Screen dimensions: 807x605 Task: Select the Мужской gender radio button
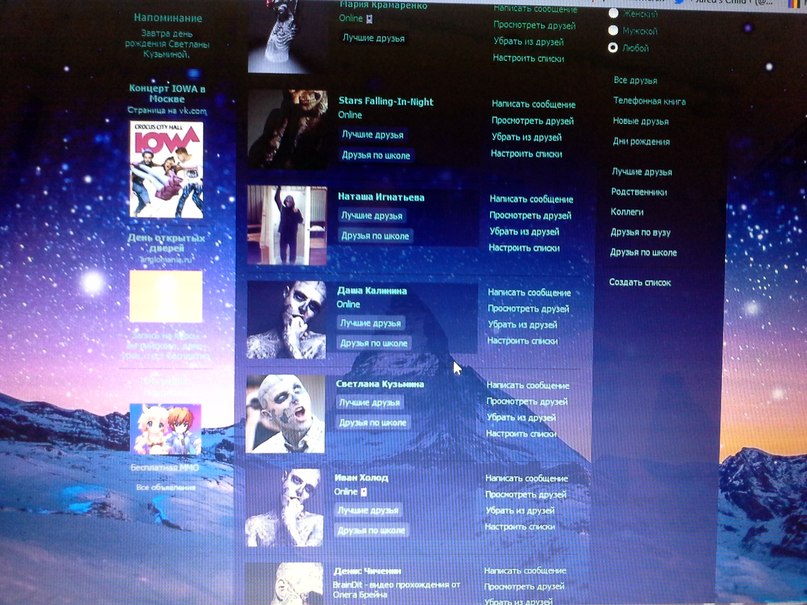(x=613, y=30)
